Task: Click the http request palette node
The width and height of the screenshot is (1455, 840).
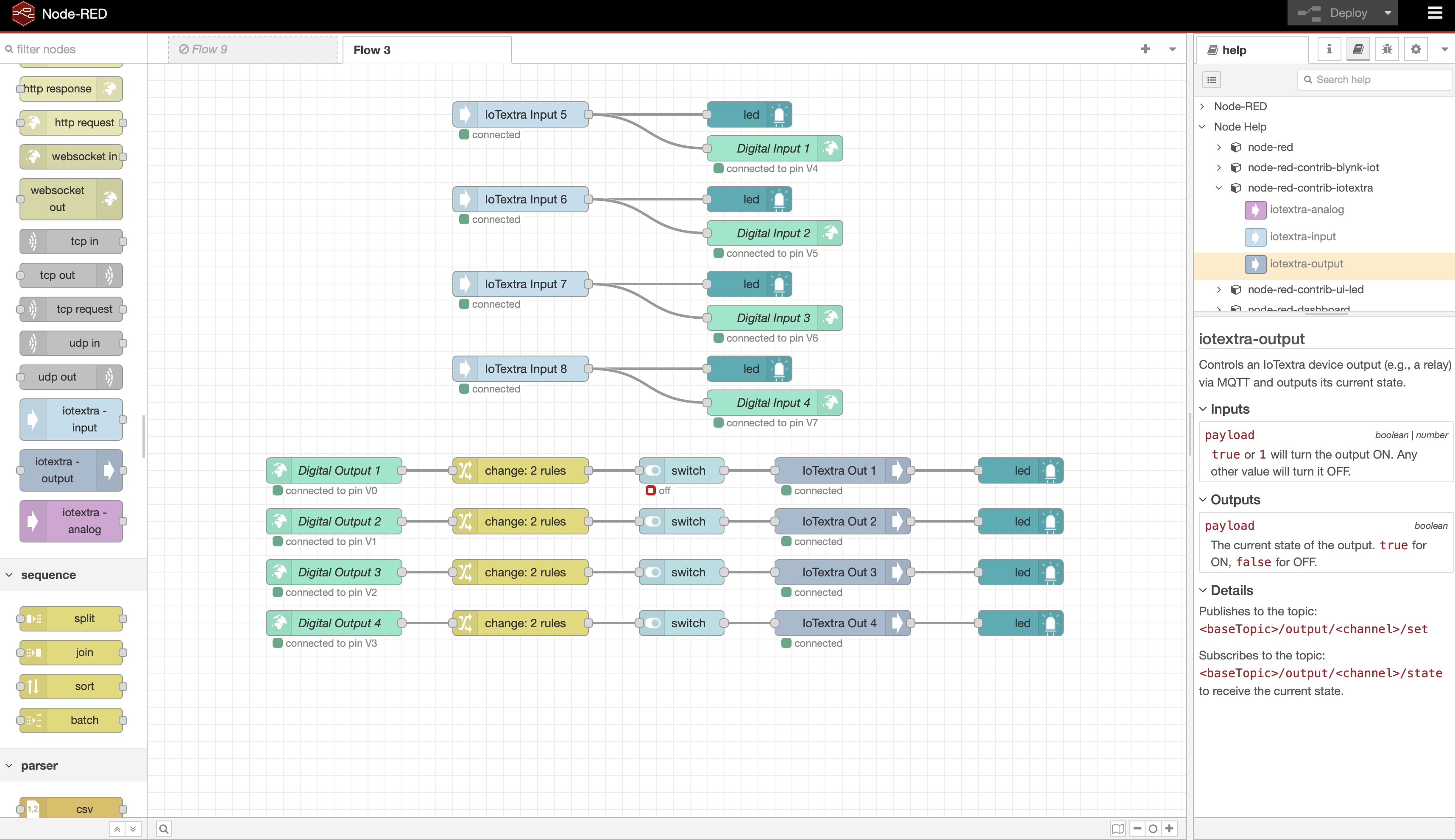Action: [71, 123]
